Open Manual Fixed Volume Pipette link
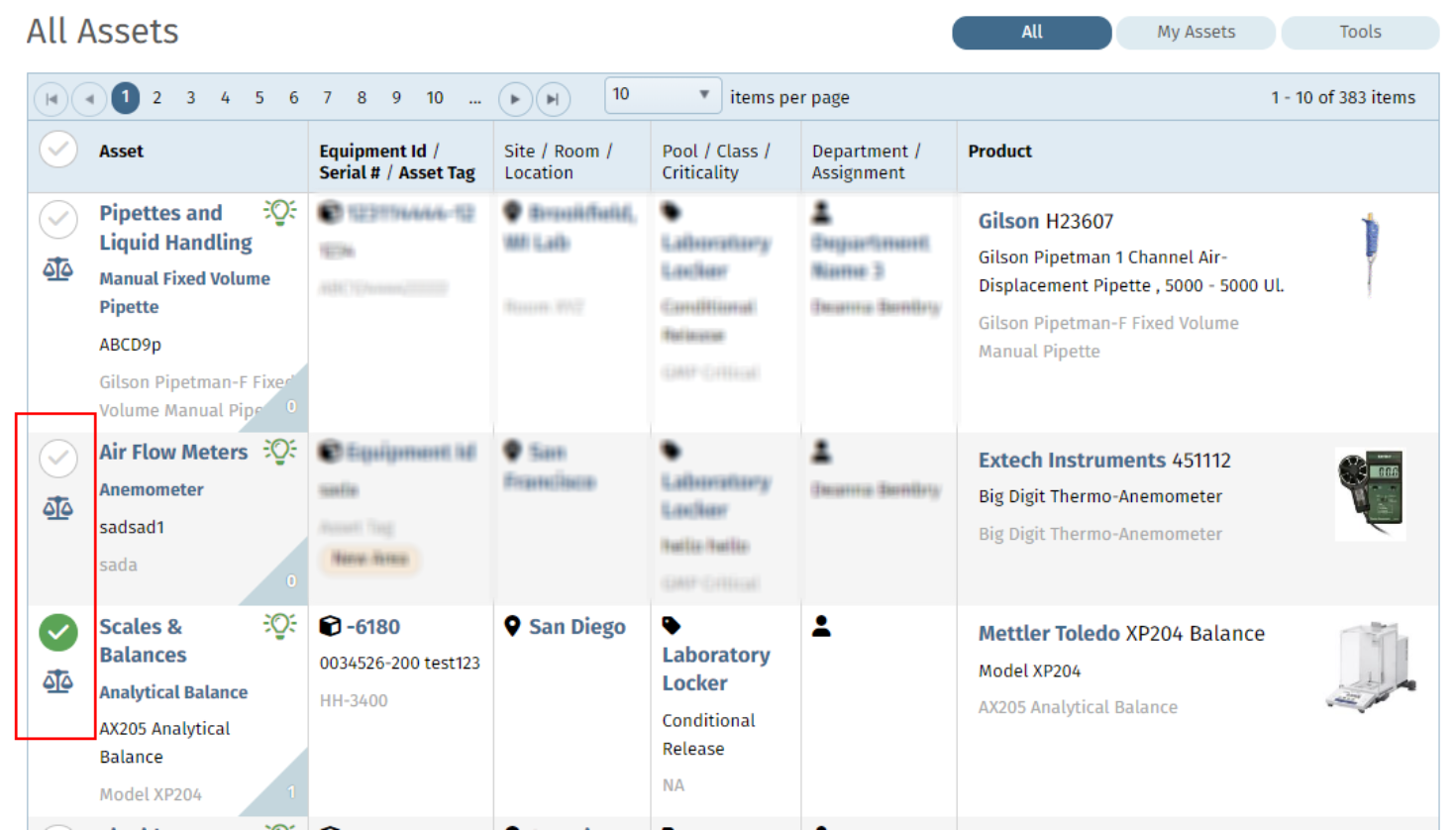The height and width of the screenshot is (830, 1456). pyautogui.click(x=184, y=292)
